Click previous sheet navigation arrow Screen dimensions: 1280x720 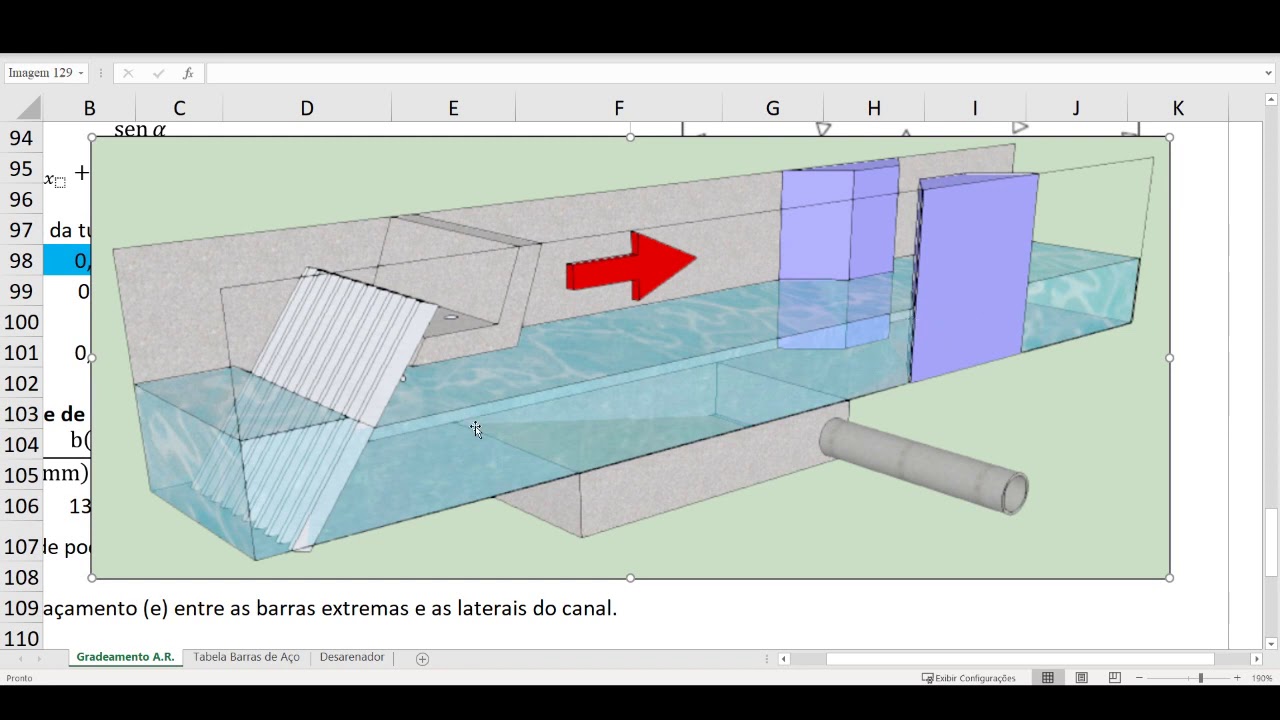click(21, 658)
